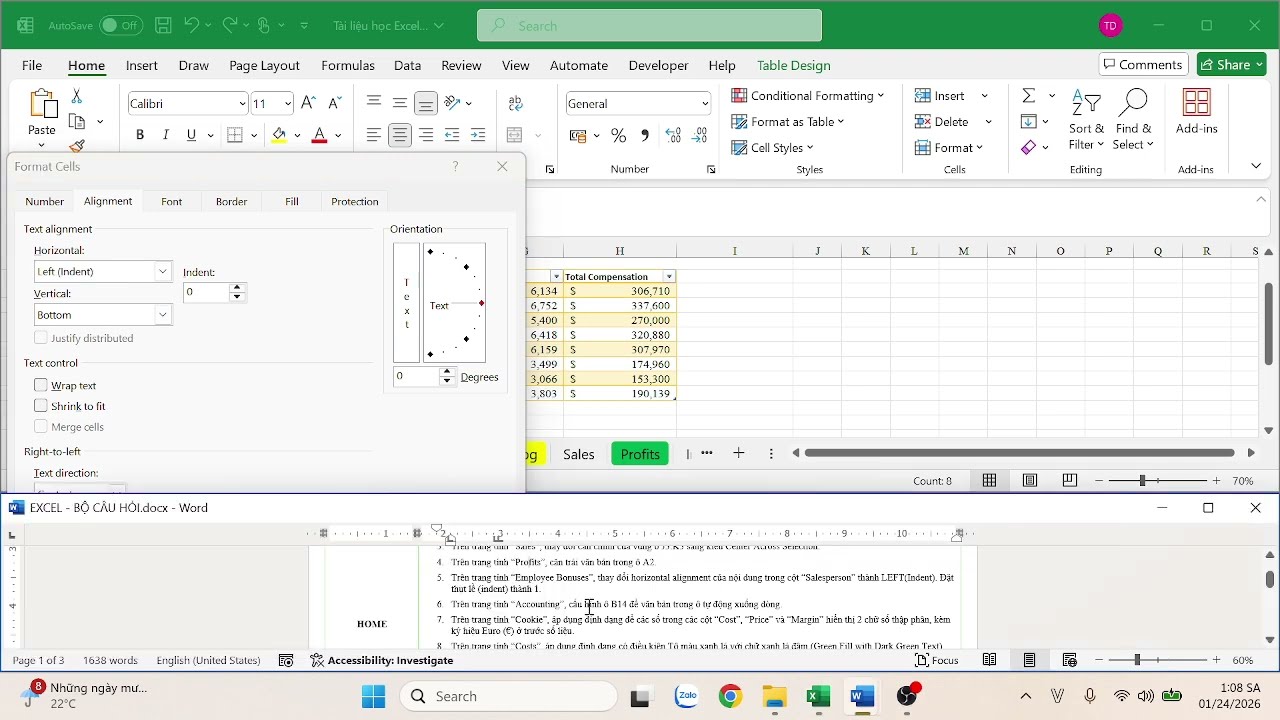The width and height of the screenshot is (1280, 720).
Task: Apply the red Font Color
Action: 320,135
